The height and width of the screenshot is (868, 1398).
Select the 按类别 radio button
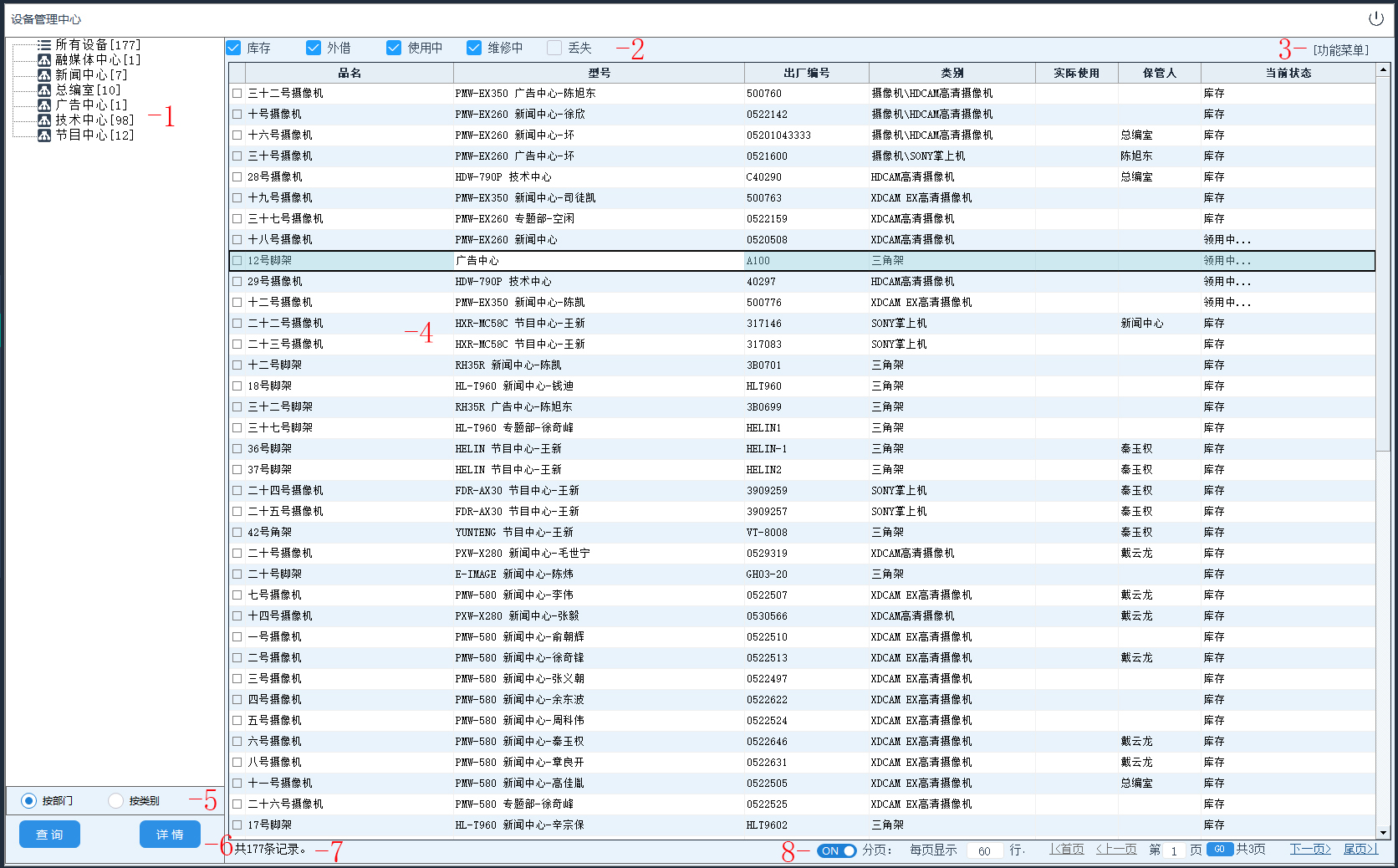coord(116,801)
